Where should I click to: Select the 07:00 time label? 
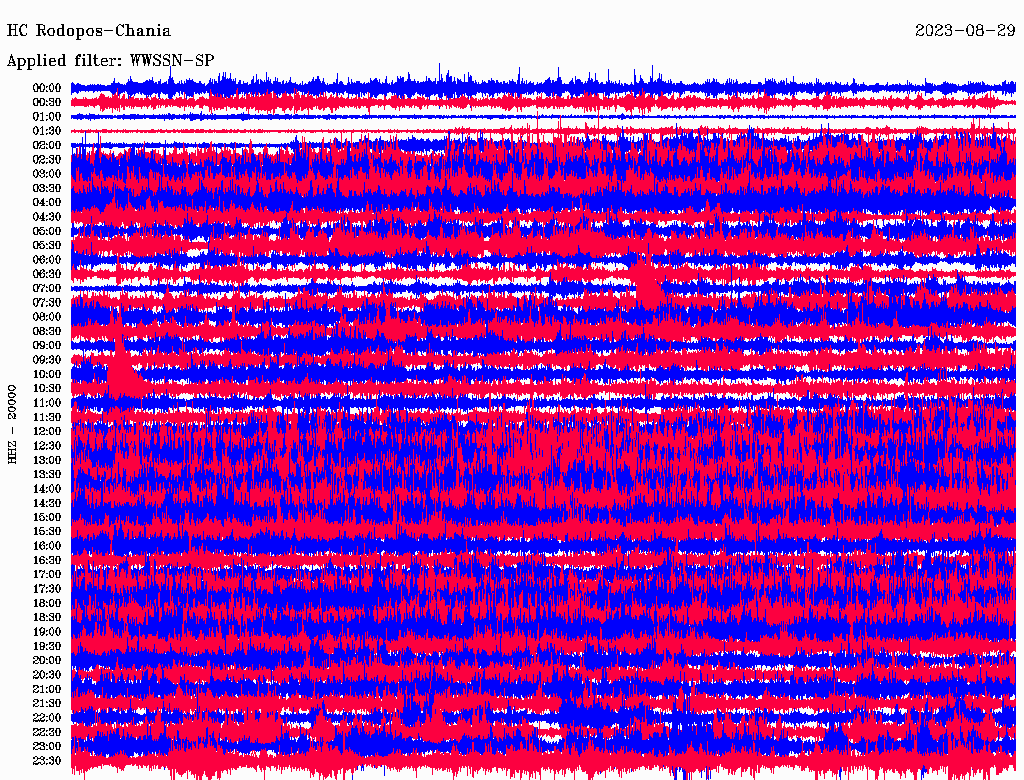[47, 288]
